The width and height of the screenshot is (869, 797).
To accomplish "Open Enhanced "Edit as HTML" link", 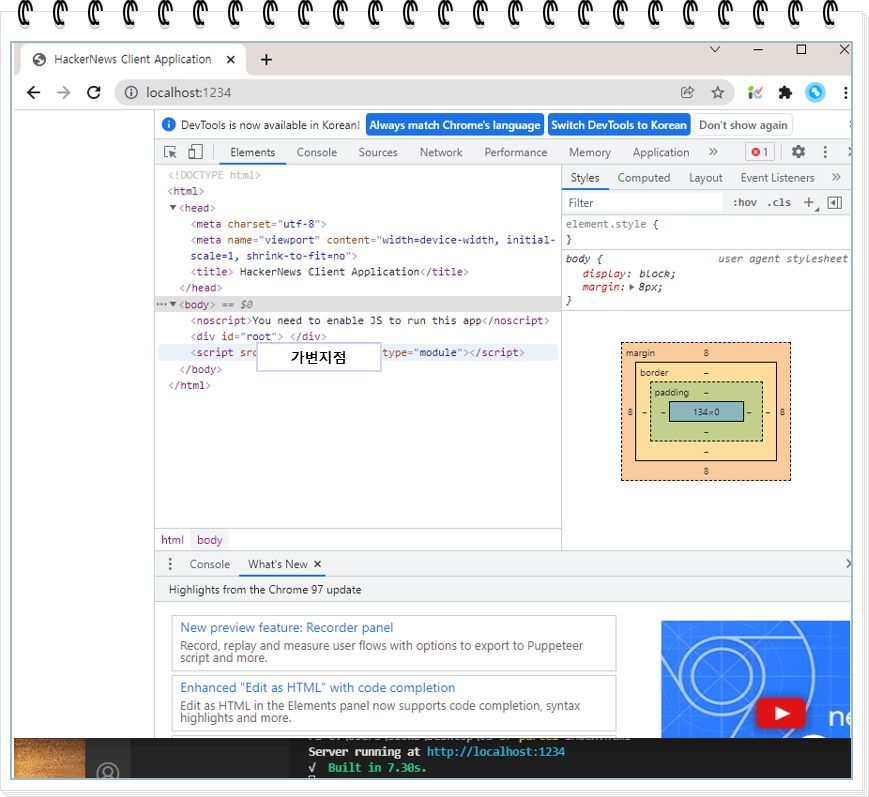I will tap(318, 688).
